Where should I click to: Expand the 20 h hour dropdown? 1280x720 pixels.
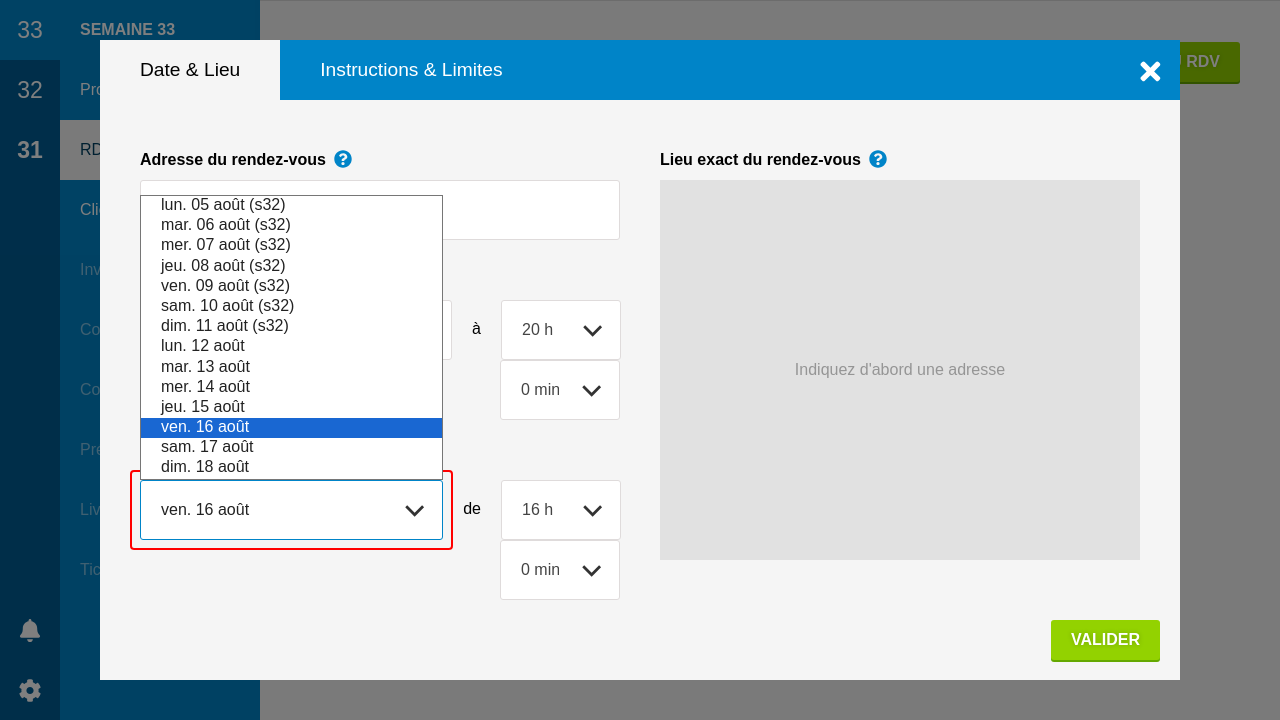[560, 330]
